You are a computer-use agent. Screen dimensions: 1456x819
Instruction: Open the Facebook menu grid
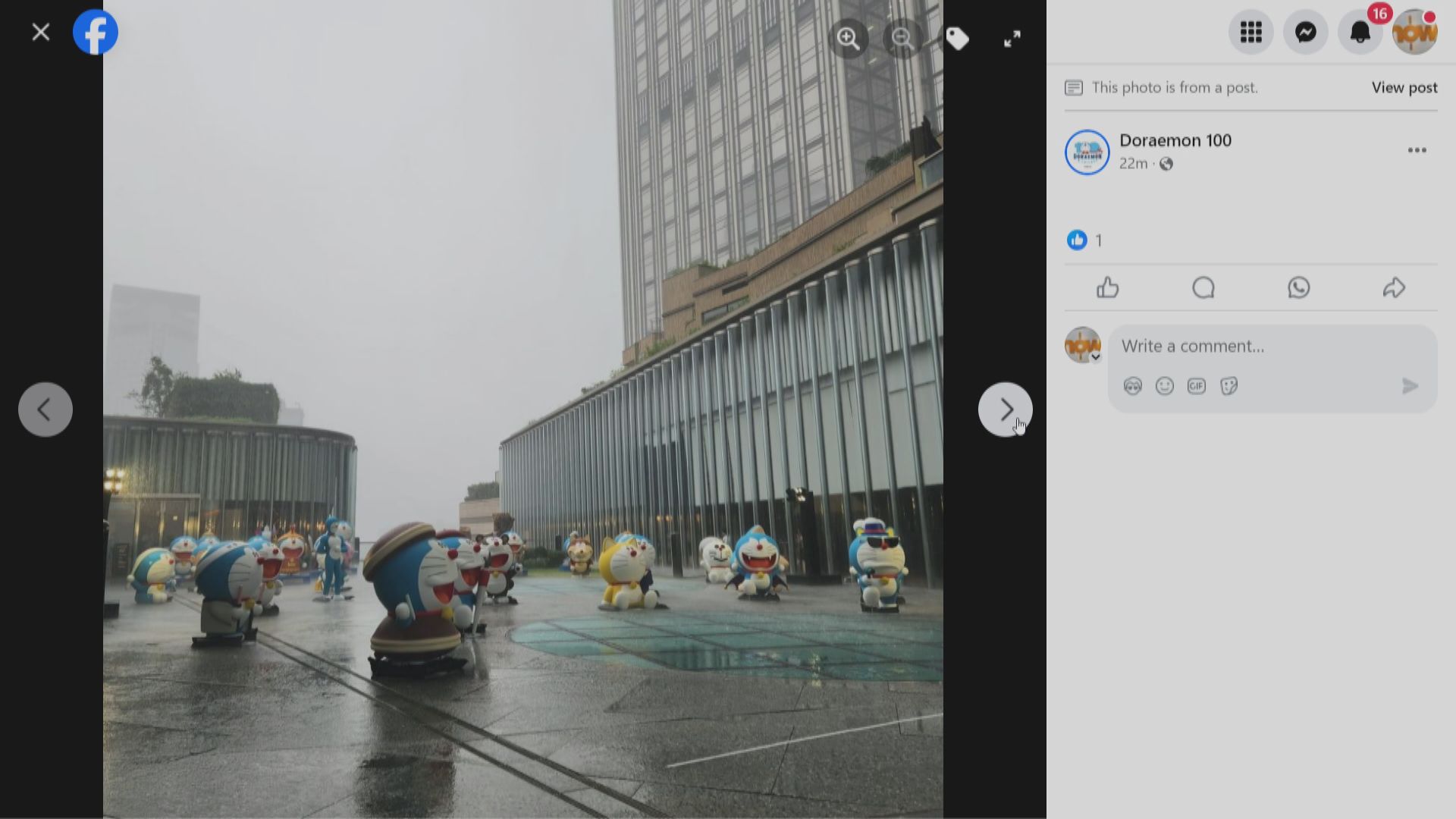click(1251, 32)
